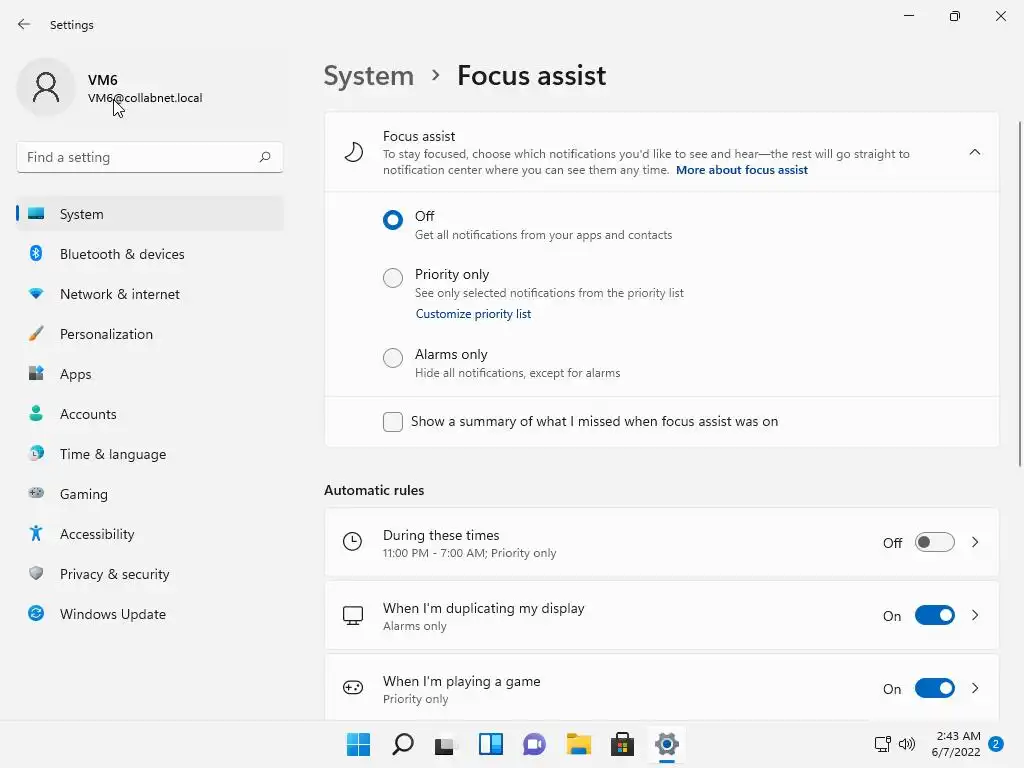
Task: Open File Explorer from the taskbar
Action: pyautogui.click(x=578, y=744)
